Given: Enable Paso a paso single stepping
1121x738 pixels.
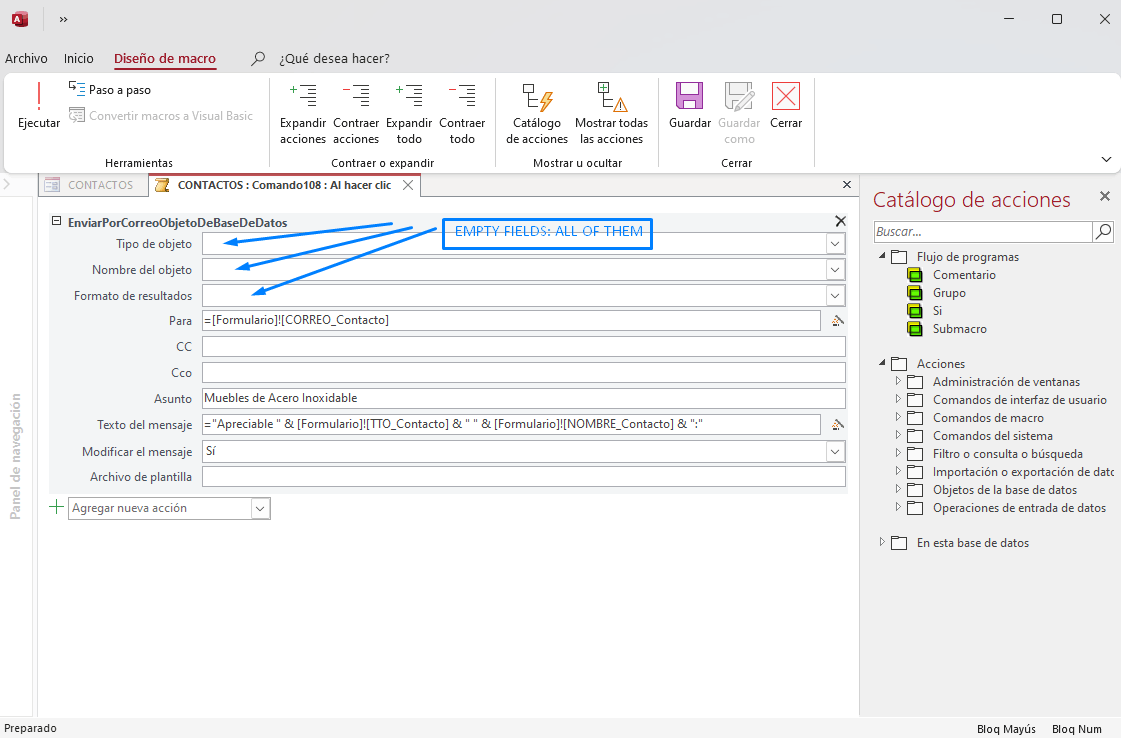Looking at the screenshot, I should [x=110, y=89].
